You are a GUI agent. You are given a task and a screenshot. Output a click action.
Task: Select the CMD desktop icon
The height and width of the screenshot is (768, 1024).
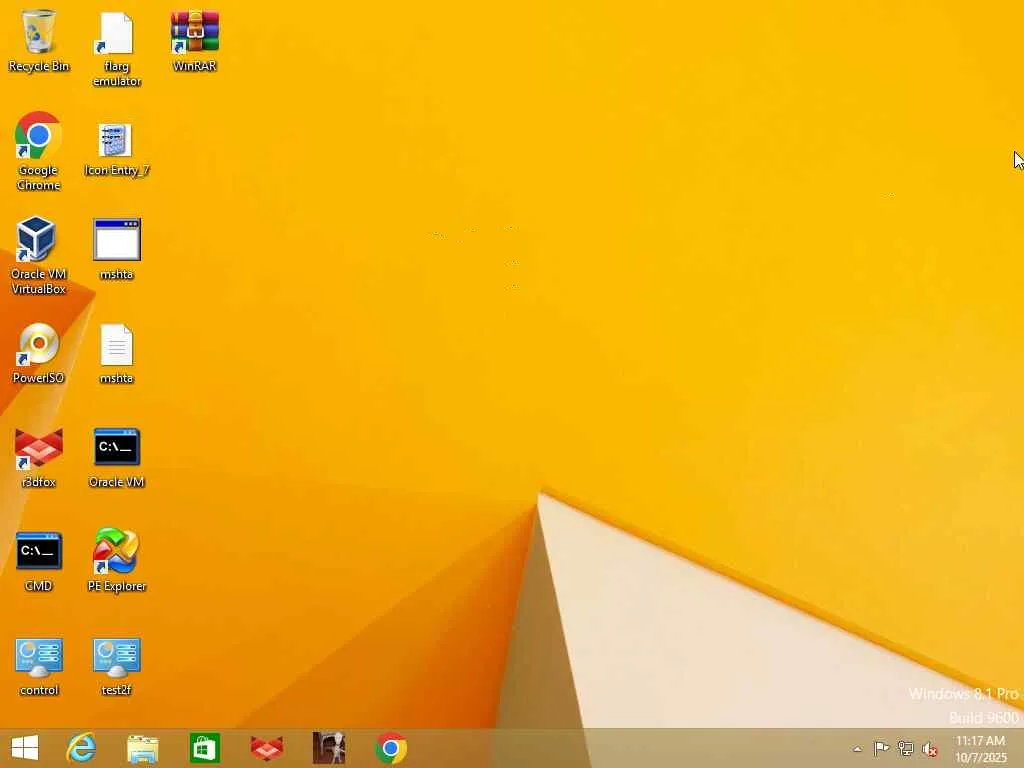39,562
